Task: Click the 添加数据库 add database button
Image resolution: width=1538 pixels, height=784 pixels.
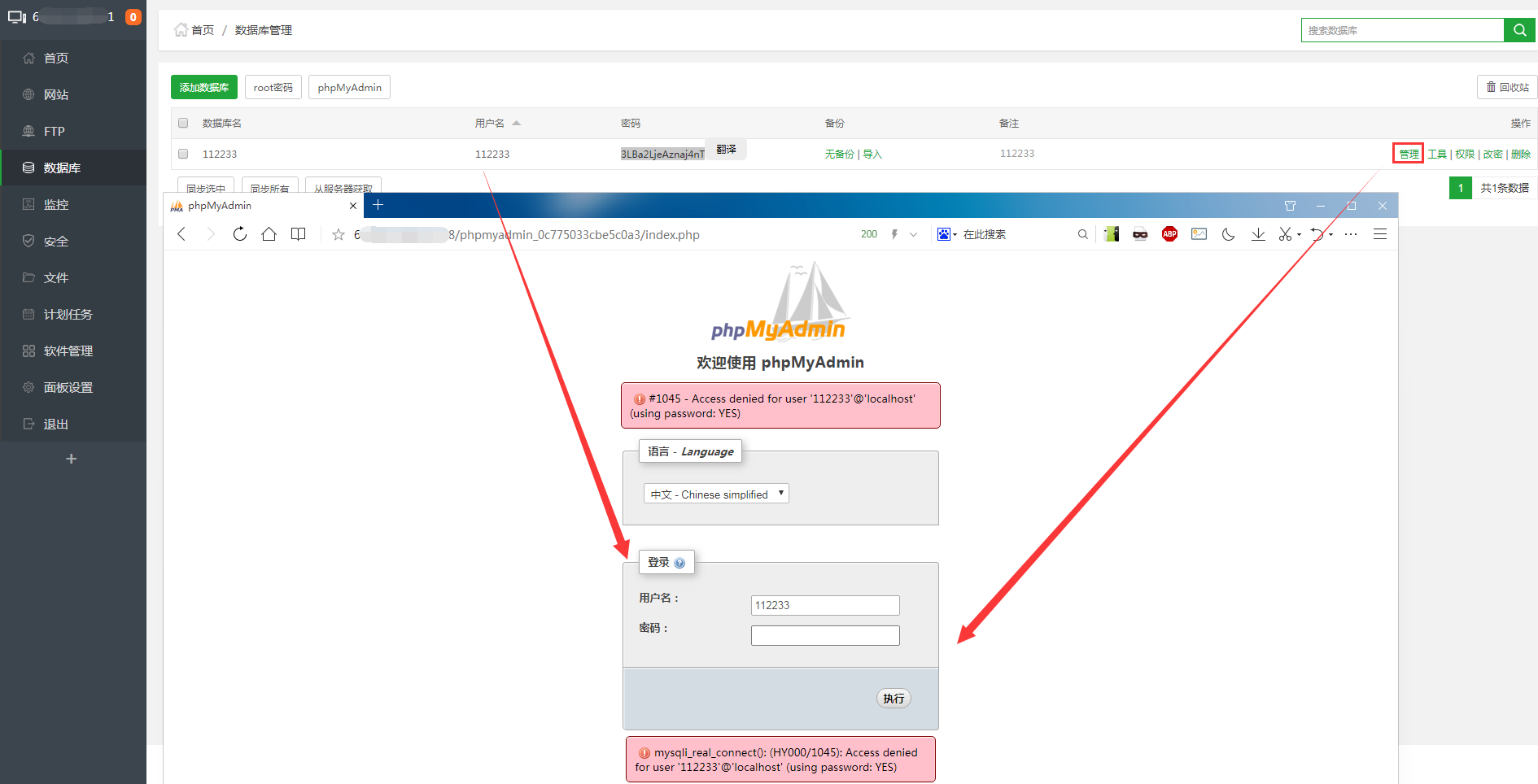Action: 204,87
